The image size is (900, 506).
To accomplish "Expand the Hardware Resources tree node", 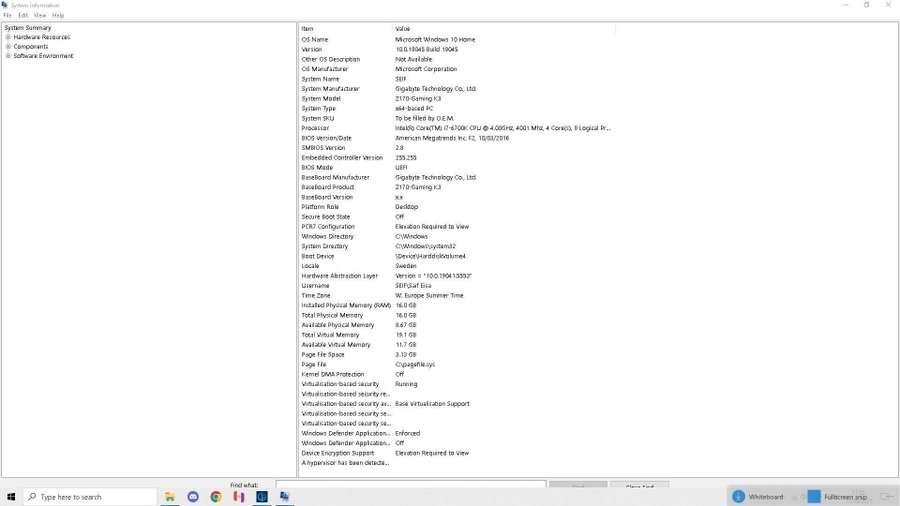I will tap(8, 37).
